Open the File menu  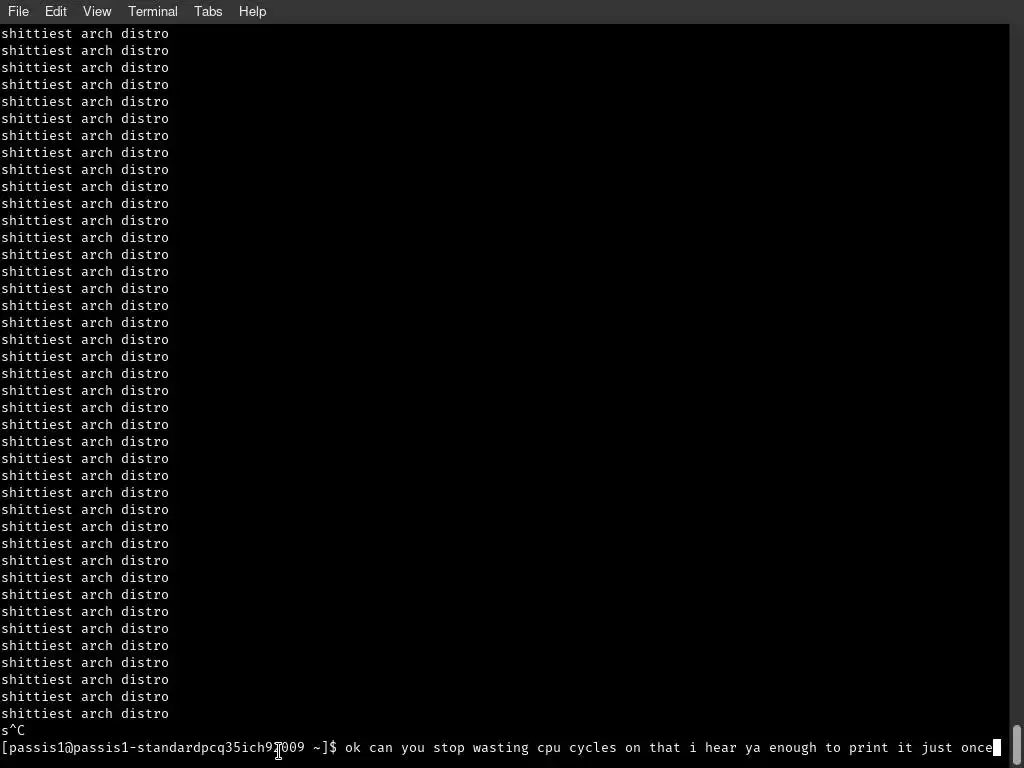[18, 11]
